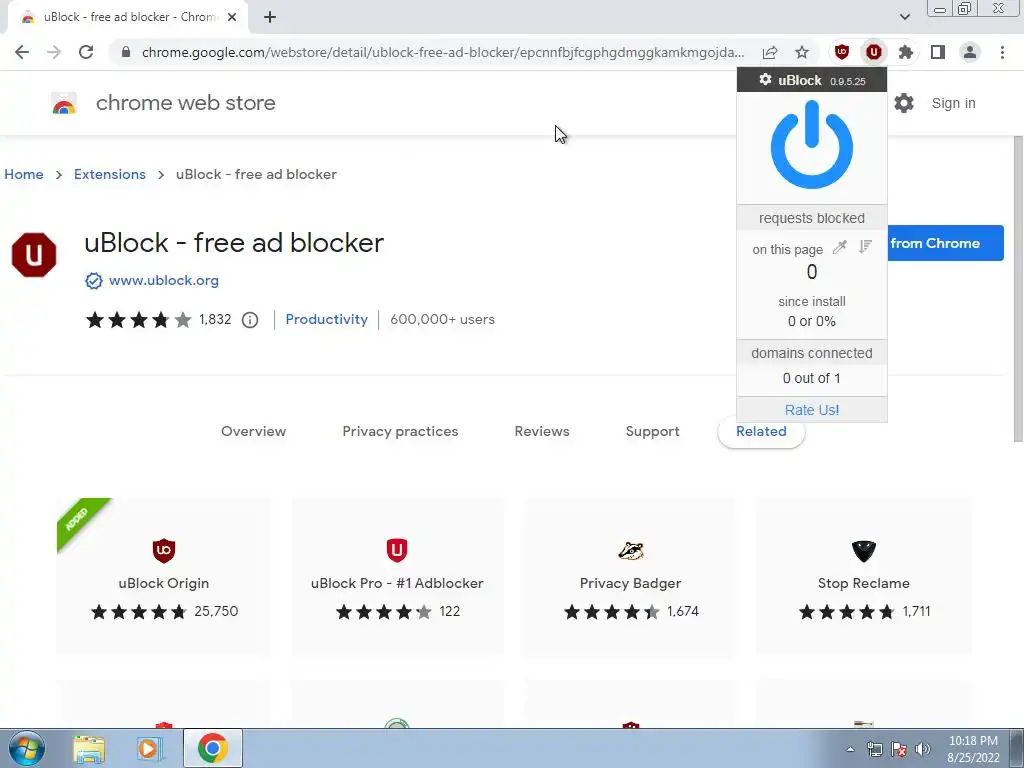Click the Chrome taskbar icon
The width and height of the screenshot is (1024, 768).
(x=212, y=748)
